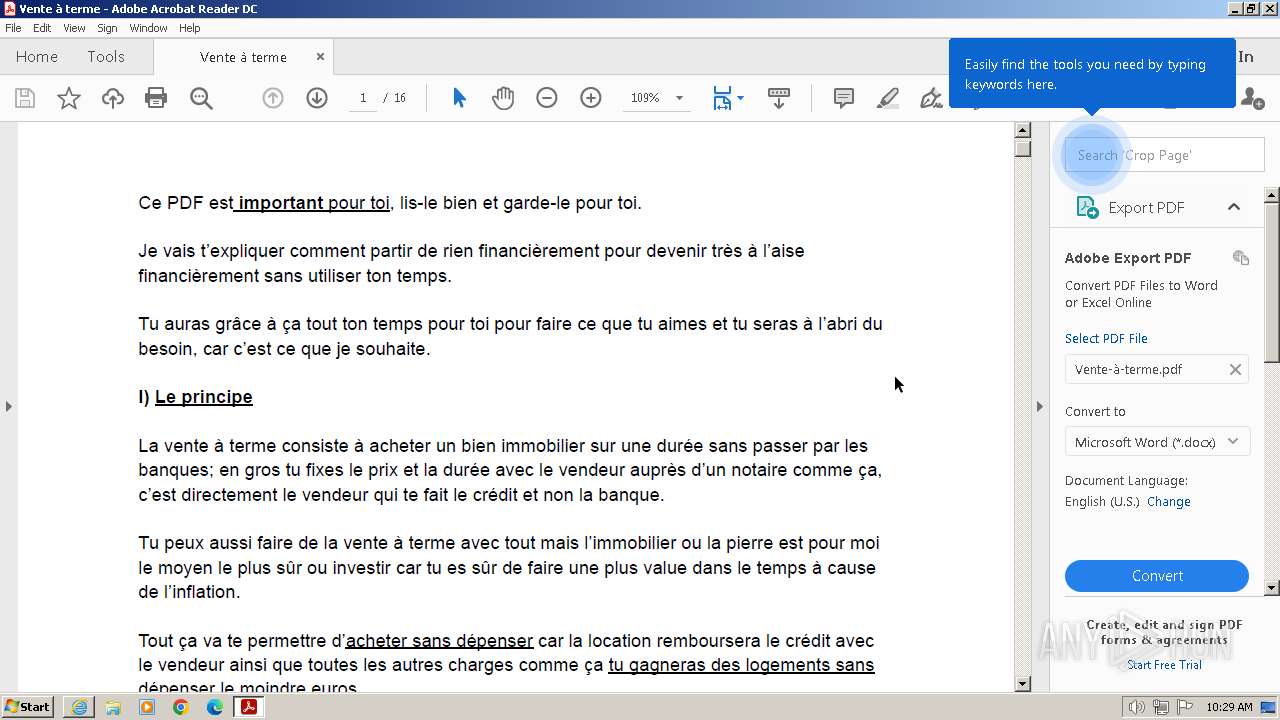The width and height of the screenshot is (1280, 720).
Task: Open the Sign menu
Action: (107, 28)
